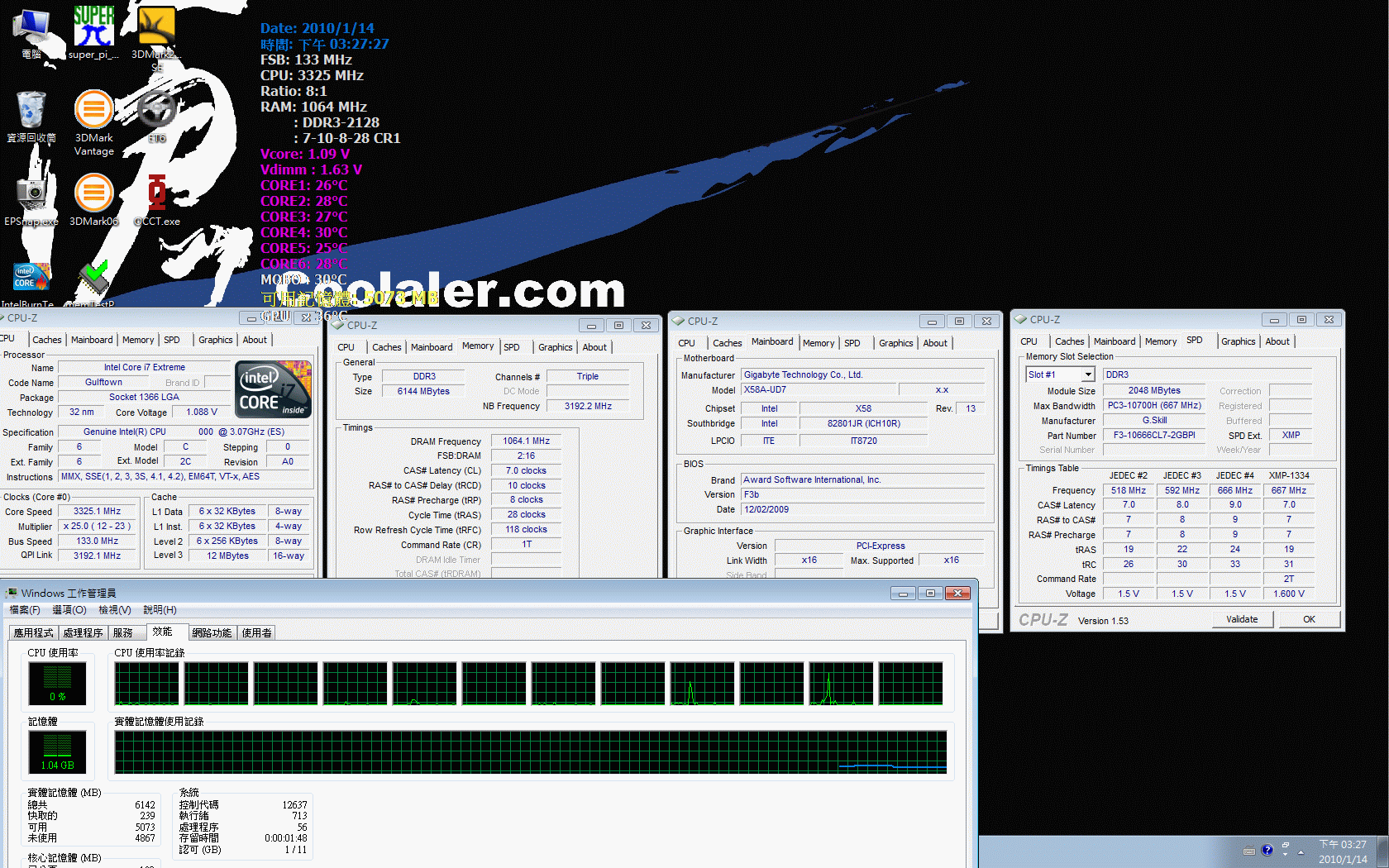Click the BIOS Version value 'F3b'
Image resolution: width=1389 pixels, height=868 pixels.
(x=862, y=494)
